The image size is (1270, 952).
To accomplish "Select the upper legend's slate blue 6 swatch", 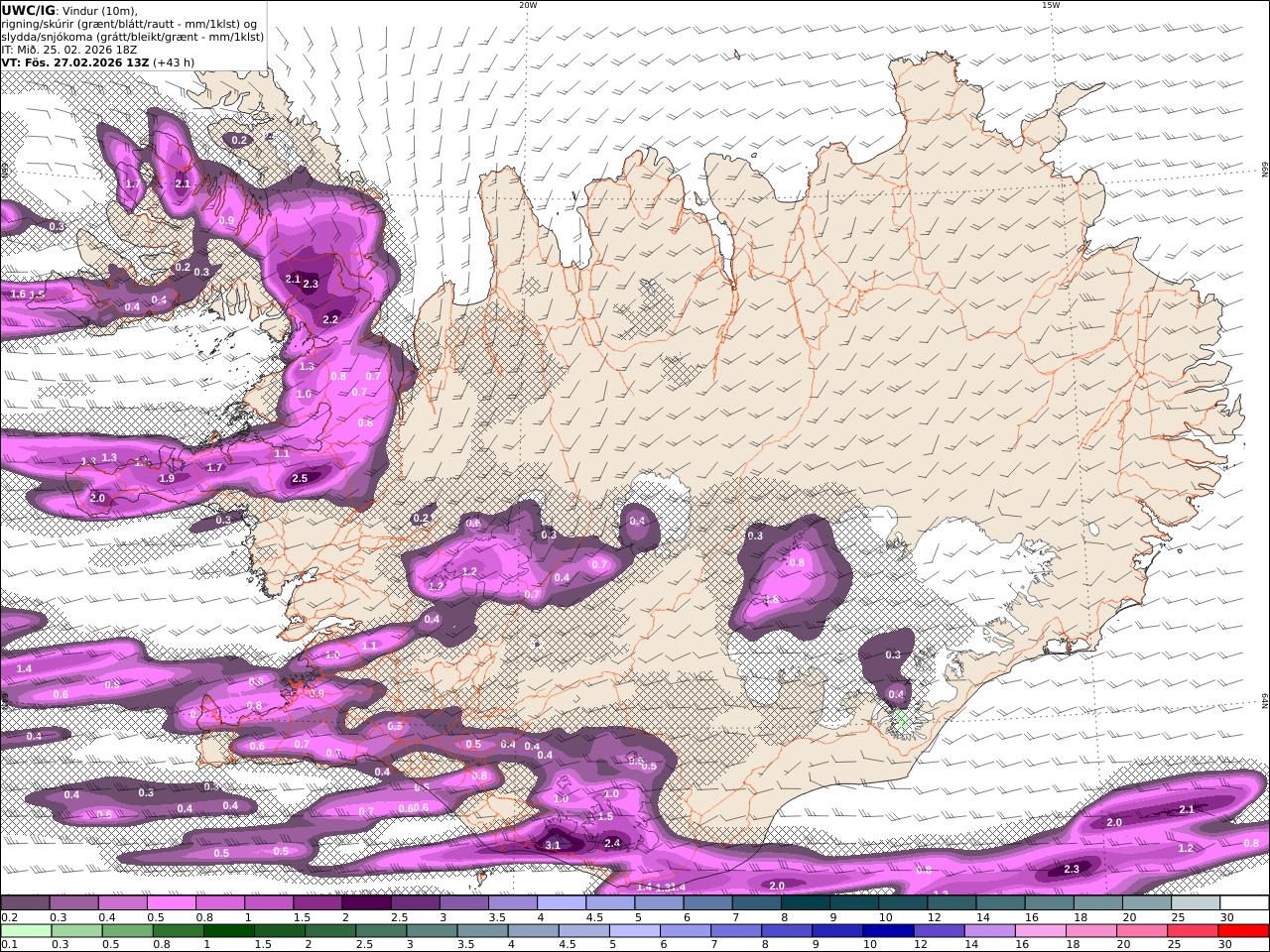I will (x=708, y=903).
